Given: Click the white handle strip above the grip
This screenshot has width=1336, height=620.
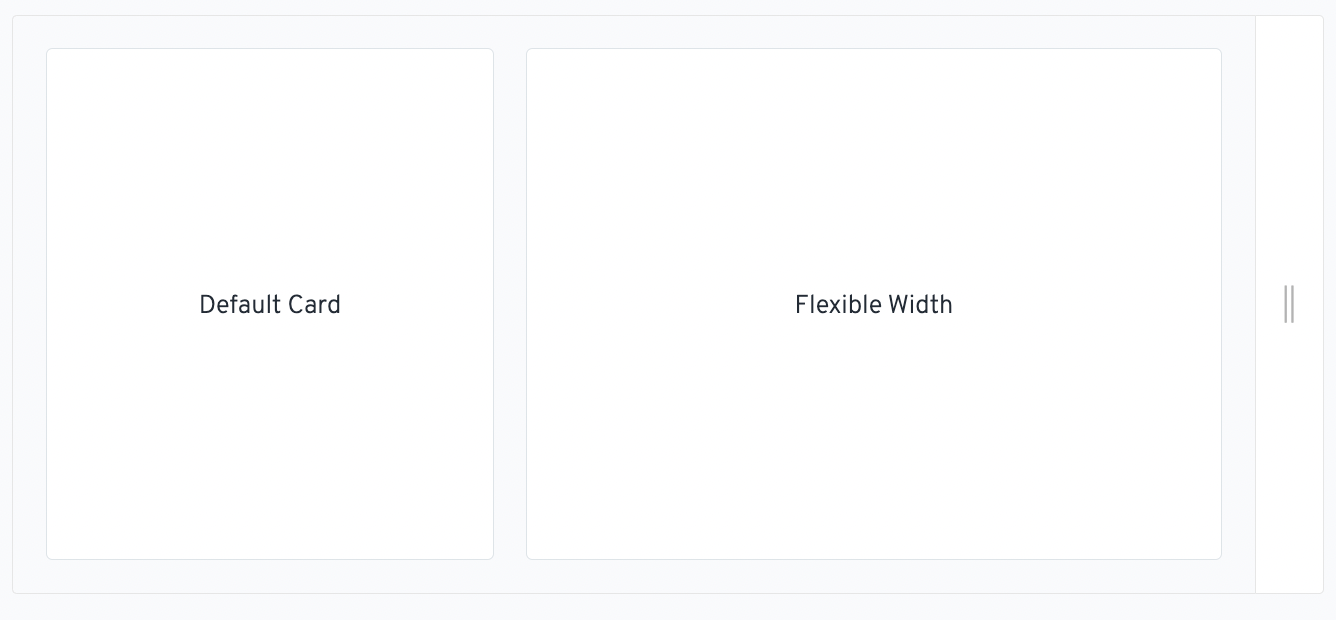Looking at the screenshot, I should tap(1289, 150).
